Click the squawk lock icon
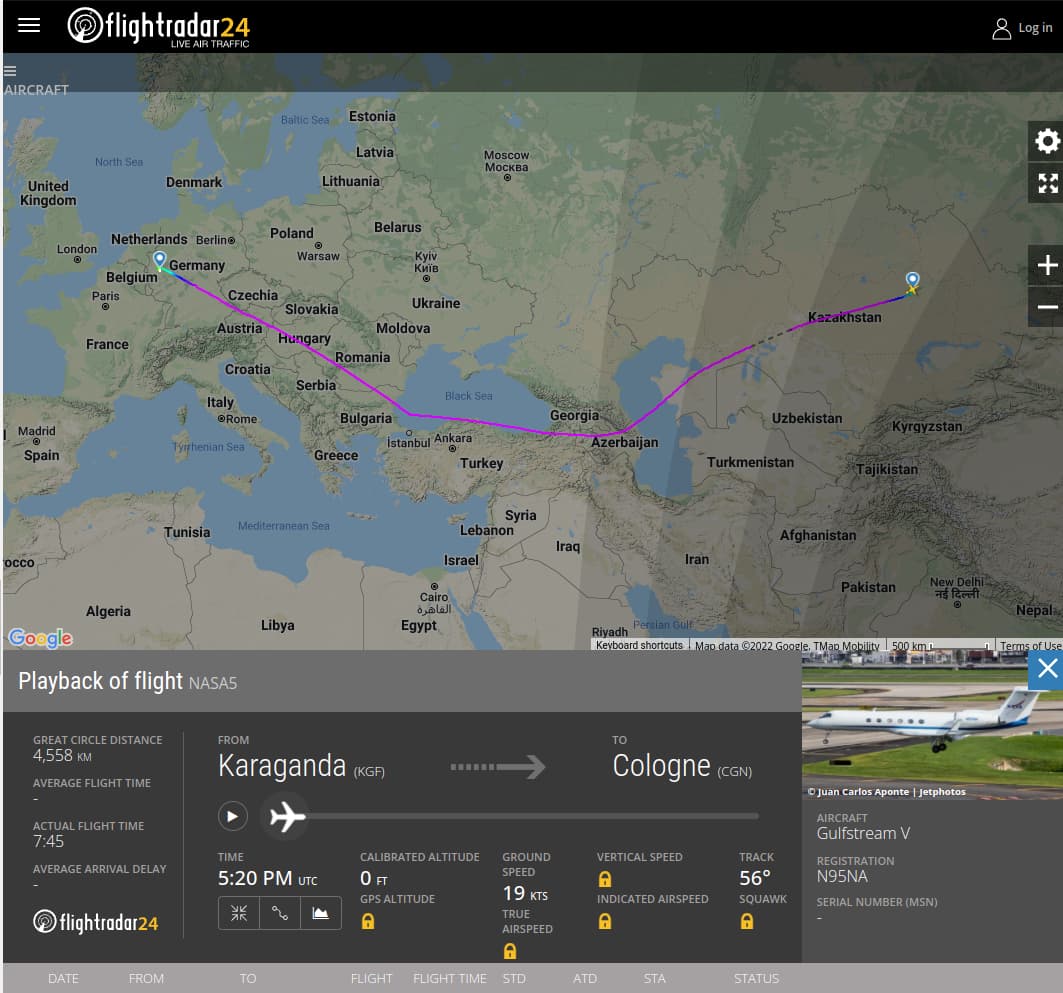Screen dimensions: 1063x993 746,921
